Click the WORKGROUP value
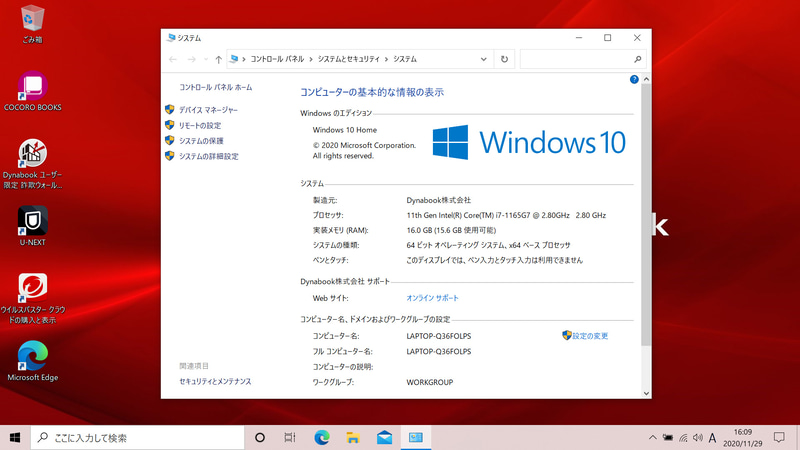This screenshot has width=800, height=450. [x=430, y=382]
